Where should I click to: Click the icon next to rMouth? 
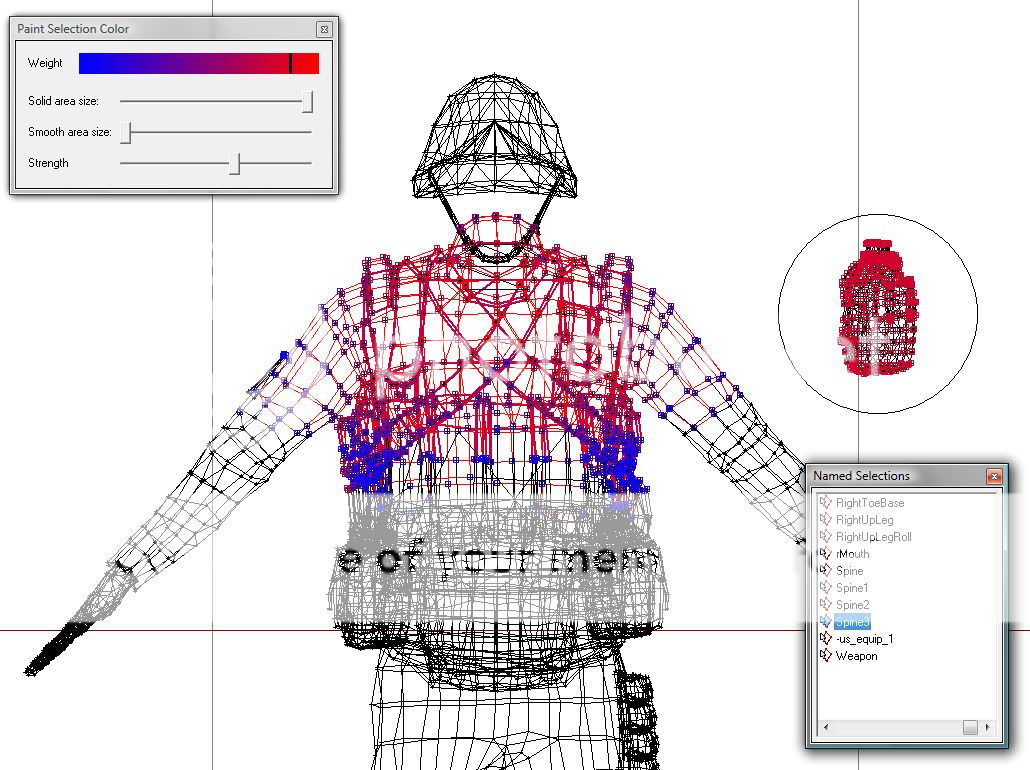coord(826,554)
